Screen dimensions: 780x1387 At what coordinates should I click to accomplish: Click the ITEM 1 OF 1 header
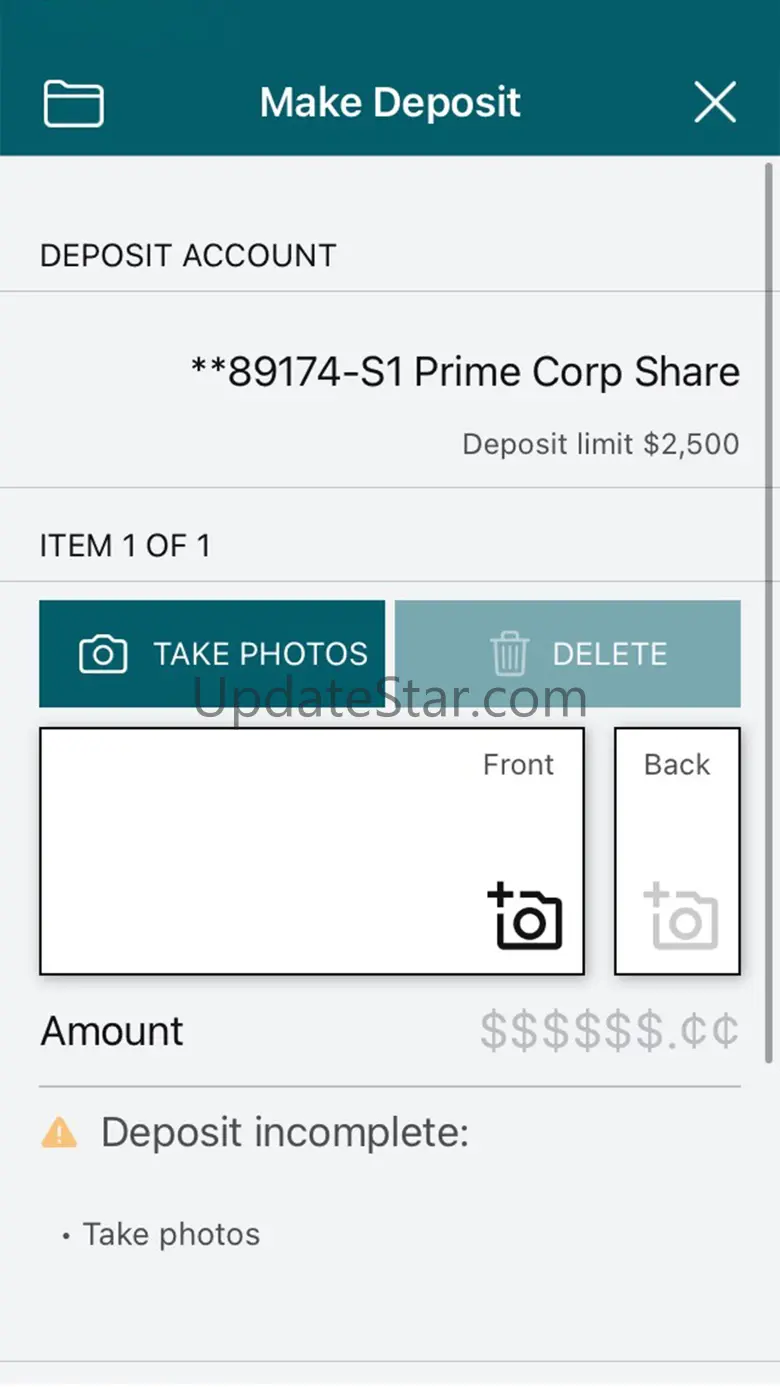[x=125, y=546]
